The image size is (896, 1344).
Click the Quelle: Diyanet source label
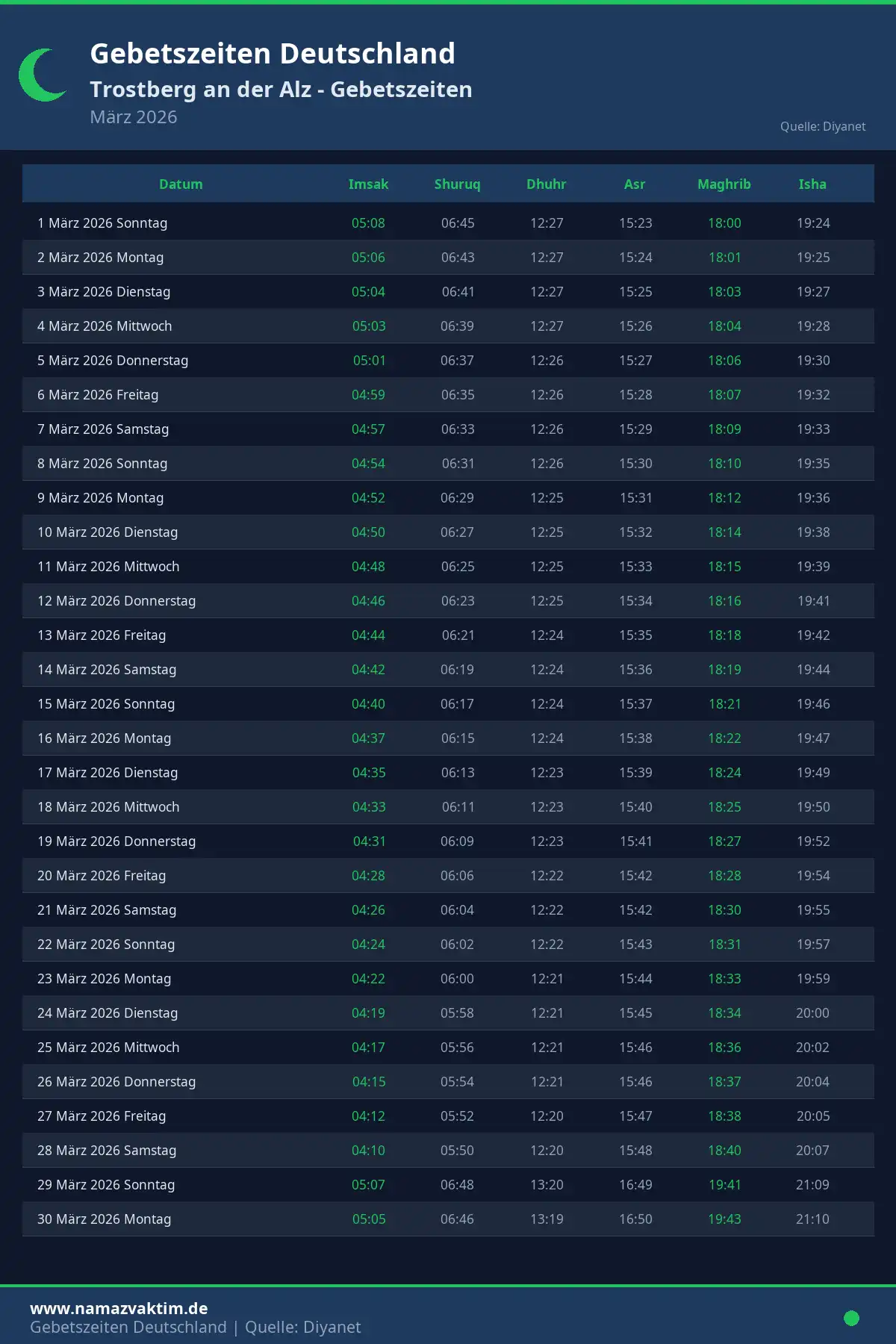[x=823, y=127]
